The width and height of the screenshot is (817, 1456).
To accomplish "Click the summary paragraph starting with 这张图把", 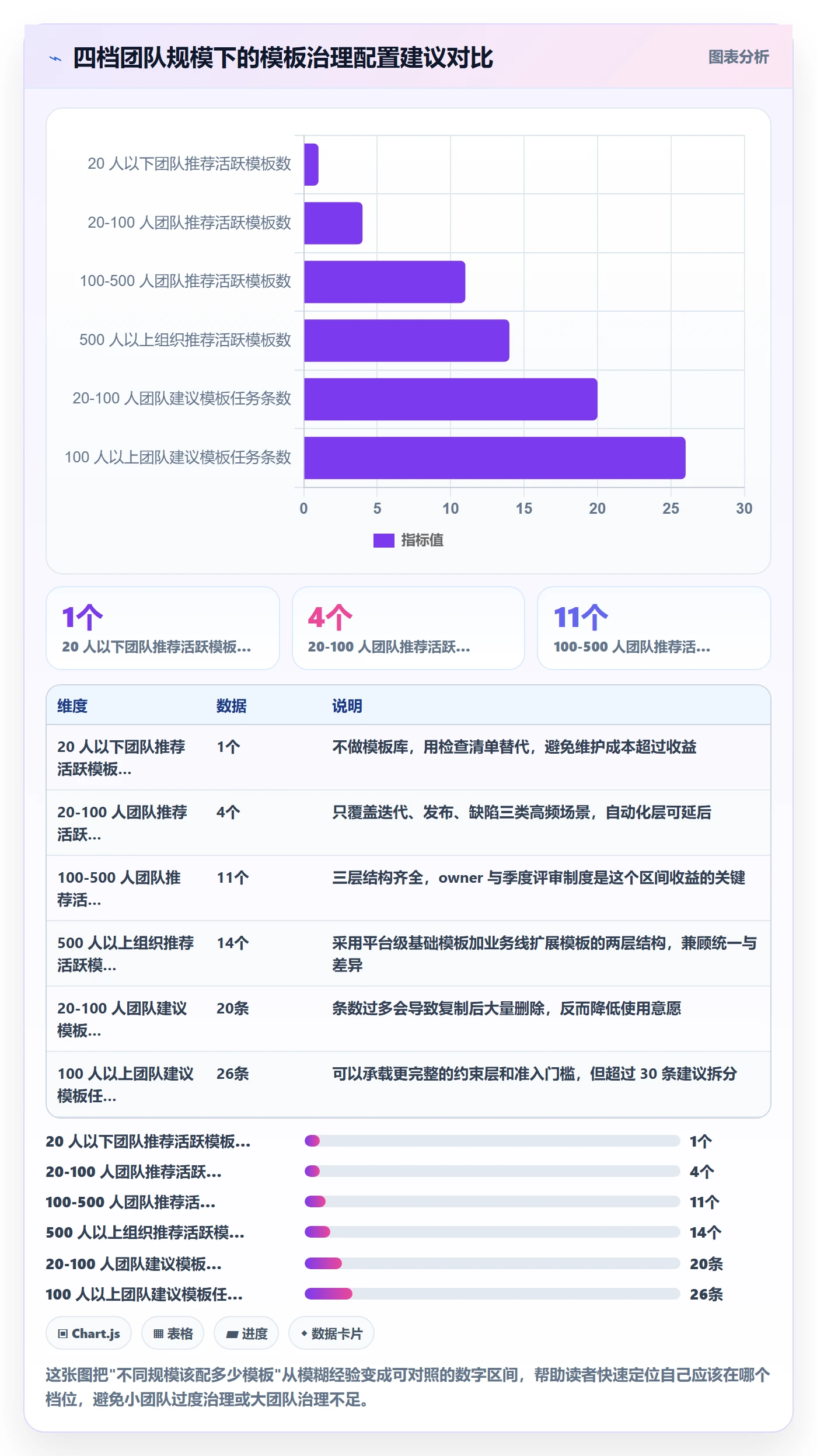I will [x=408, y=1387].
